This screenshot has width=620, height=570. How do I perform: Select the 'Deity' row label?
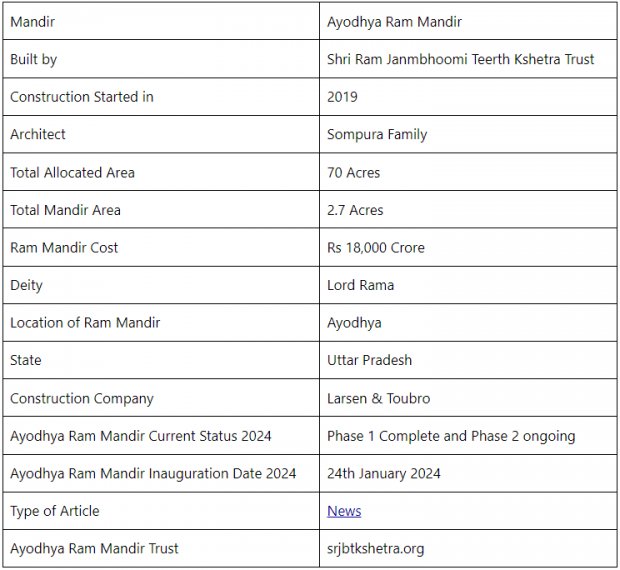coord(27,285)
